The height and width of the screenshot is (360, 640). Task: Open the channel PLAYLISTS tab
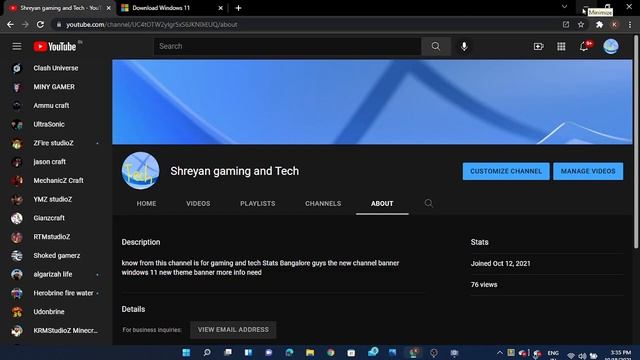258,203
